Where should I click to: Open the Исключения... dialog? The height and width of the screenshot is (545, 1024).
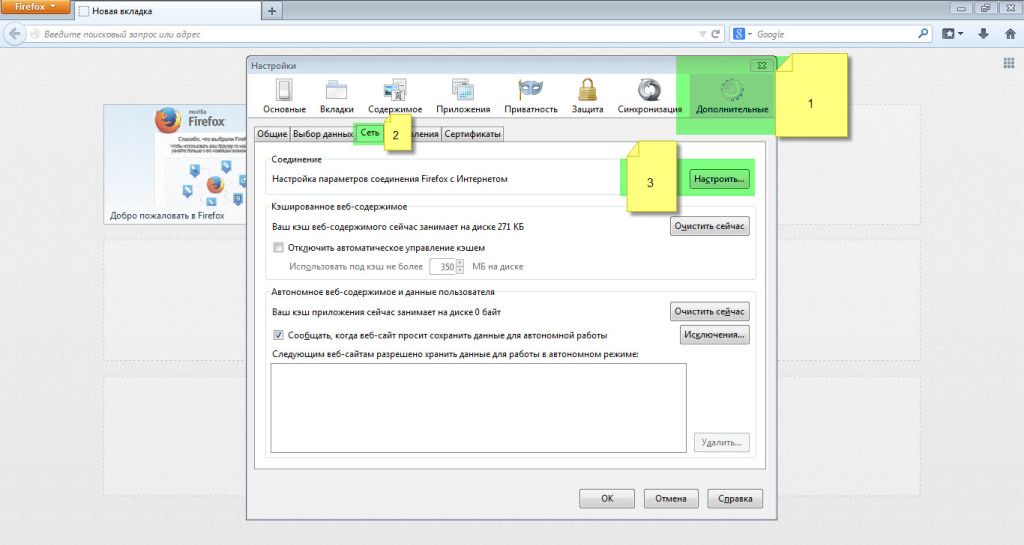point(714,335)
